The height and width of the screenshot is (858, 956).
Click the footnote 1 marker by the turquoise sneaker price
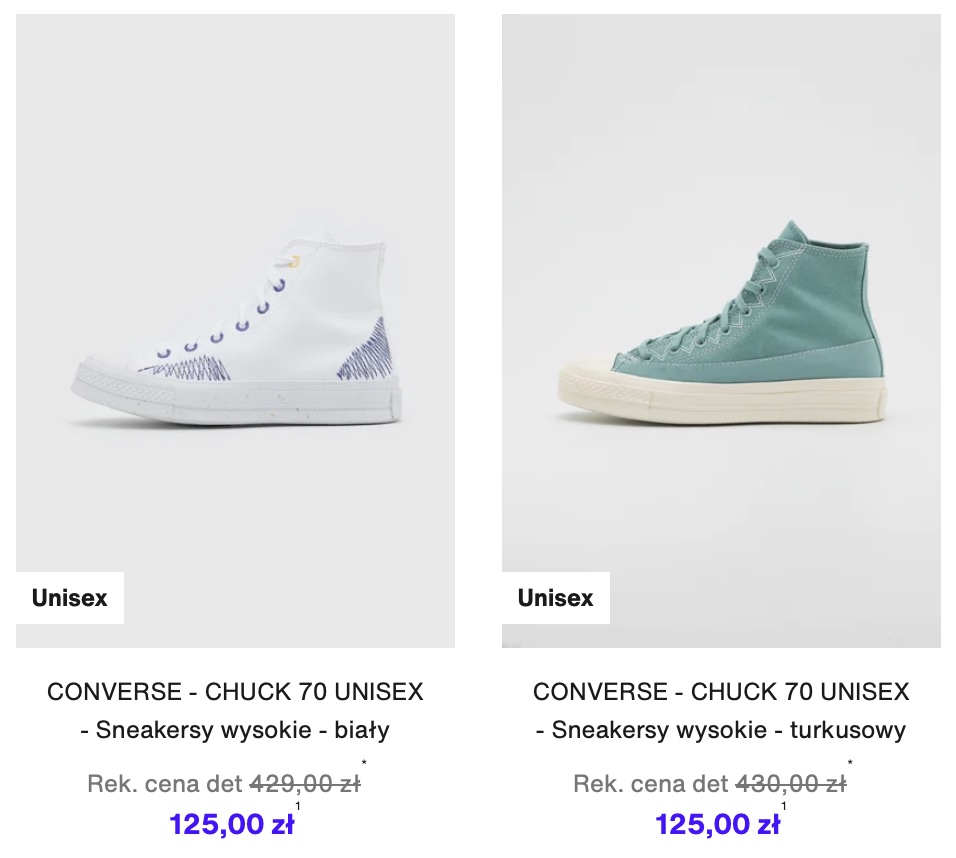click(x=783, y=806)
